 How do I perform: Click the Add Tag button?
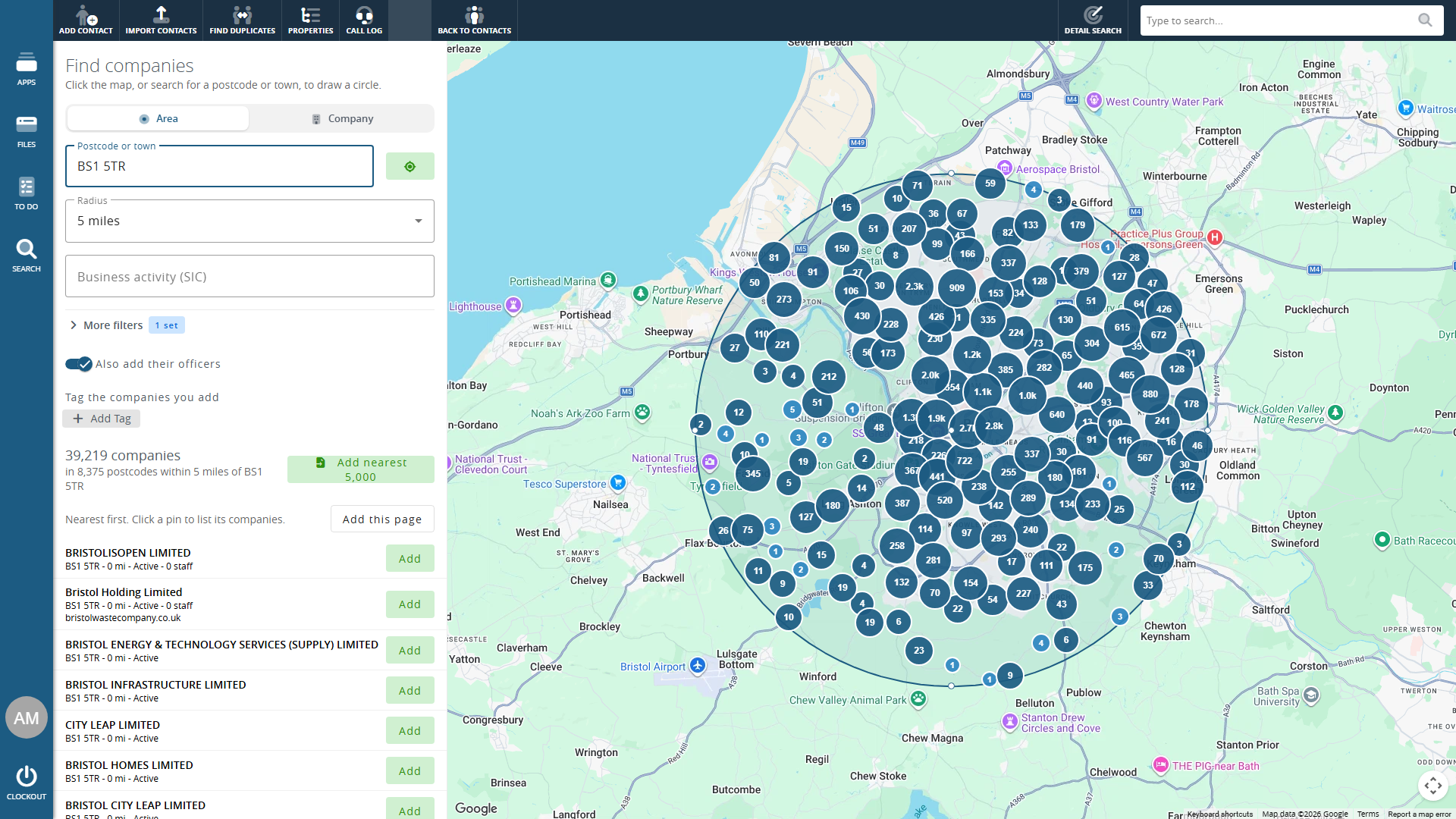point(102,419)
